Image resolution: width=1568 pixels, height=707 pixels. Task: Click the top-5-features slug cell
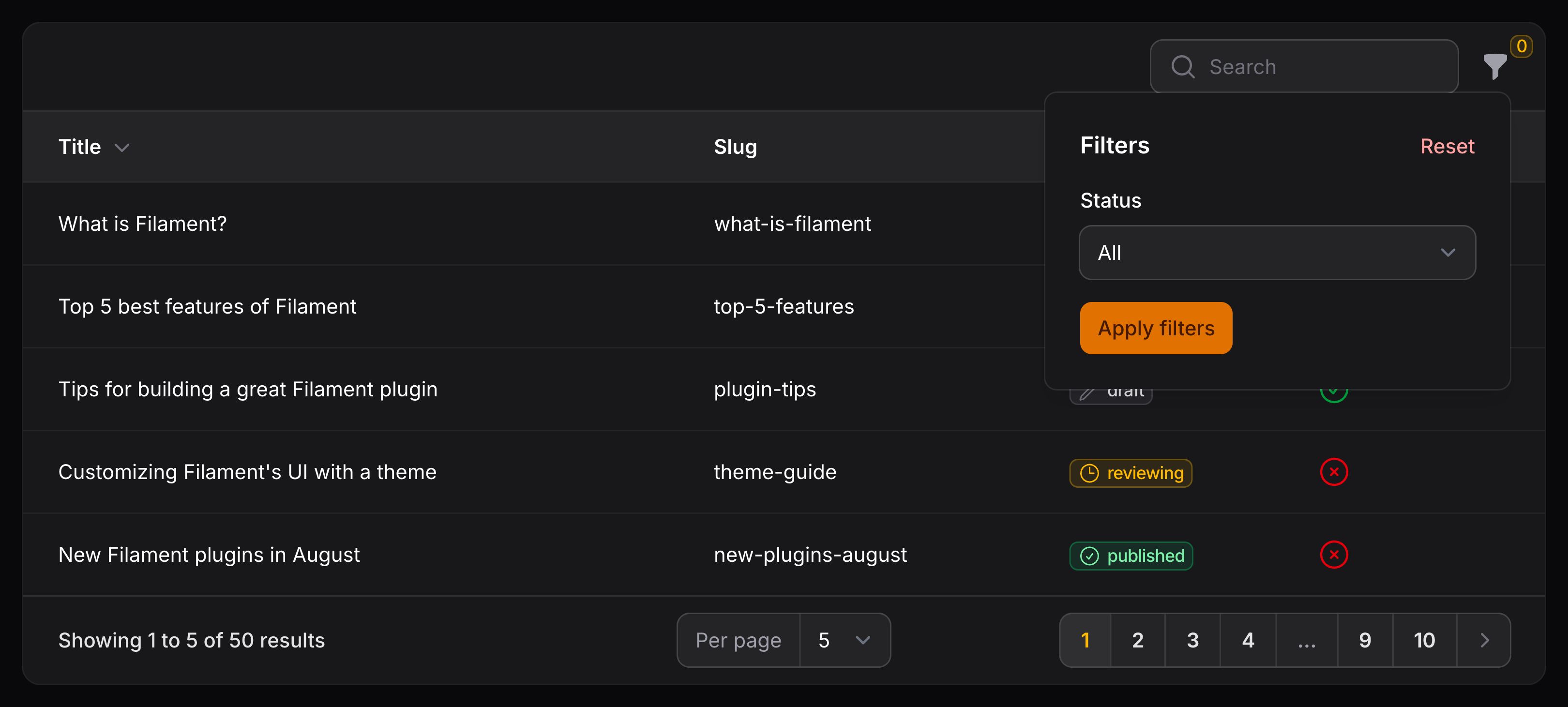[784, 307]
